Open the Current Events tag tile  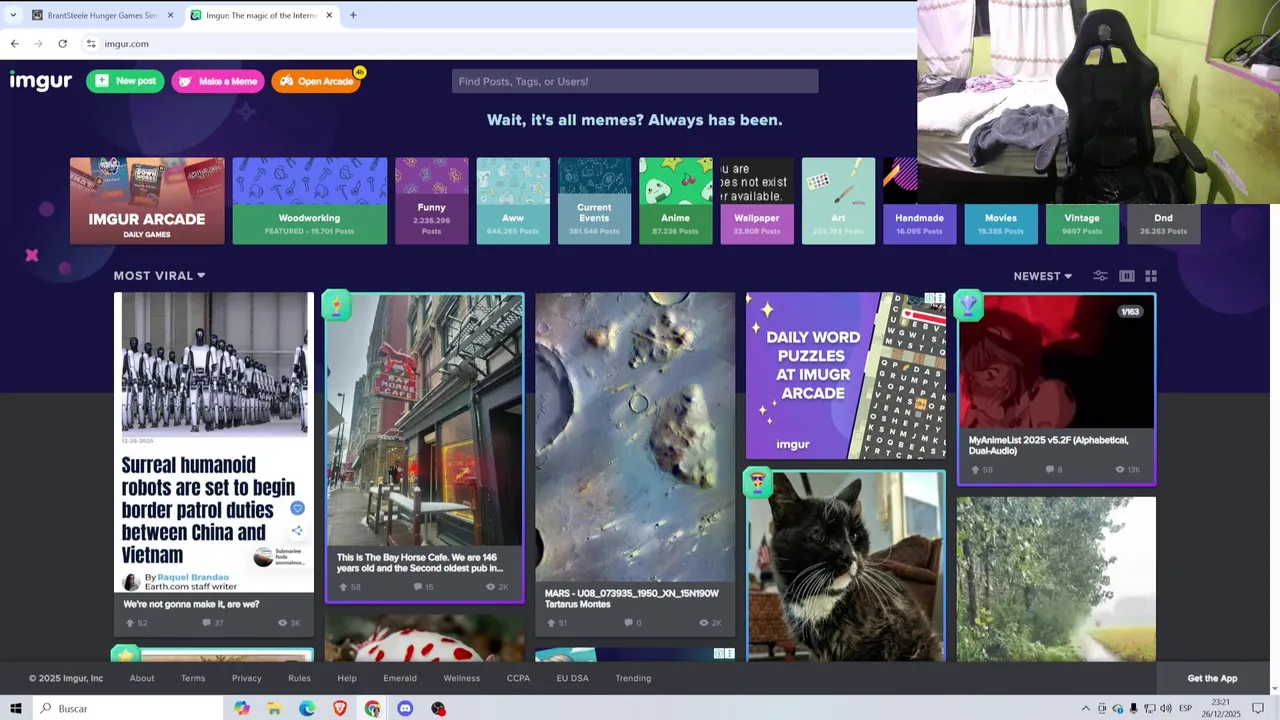tap(594, 201)
